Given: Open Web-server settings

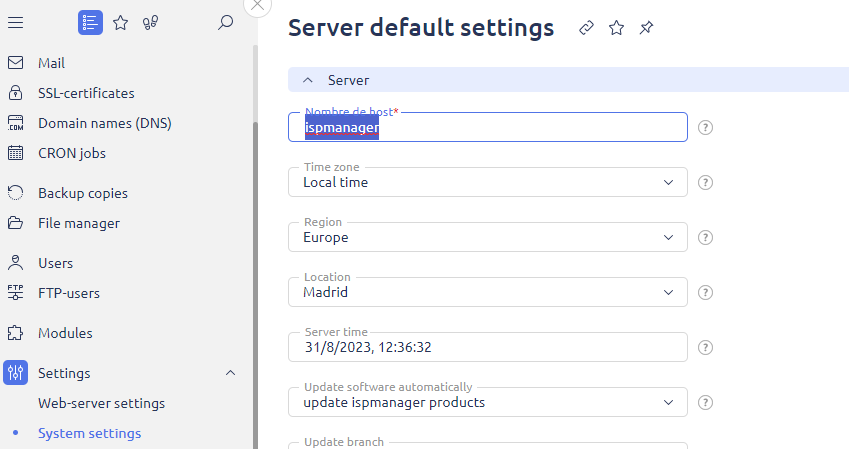Looking at the screenshot, I should click(101, 404).
